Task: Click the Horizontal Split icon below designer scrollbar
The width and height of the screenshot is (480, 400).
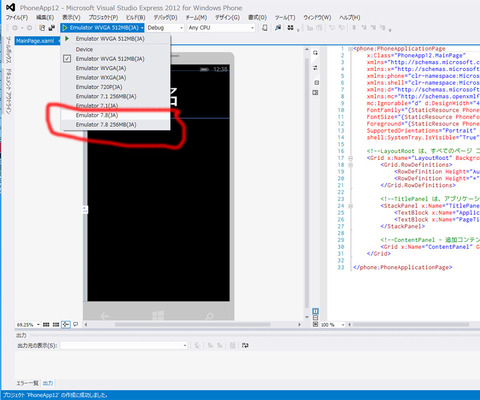Action: [x=315, y=318]
